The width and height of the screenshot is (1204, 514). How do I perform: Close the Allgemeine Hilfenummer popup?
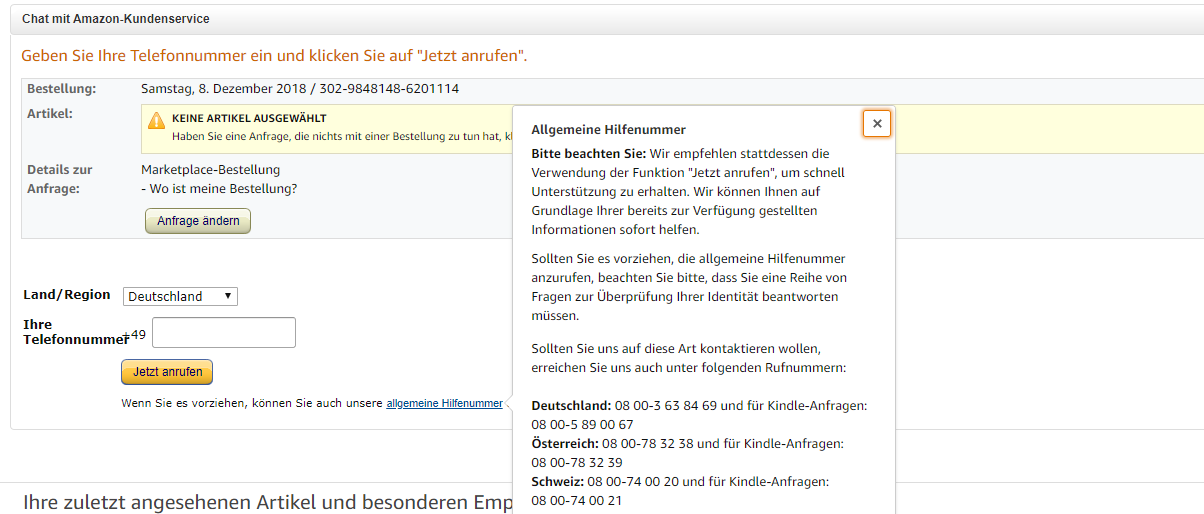pos(877,123)
